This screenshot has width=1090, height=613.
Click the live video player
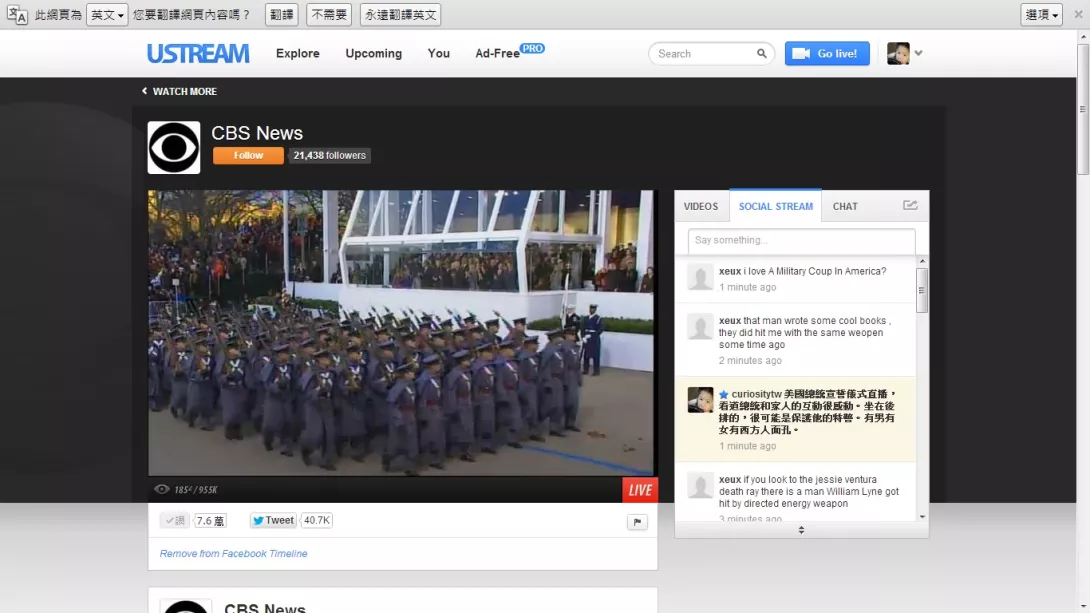(401, 333)
